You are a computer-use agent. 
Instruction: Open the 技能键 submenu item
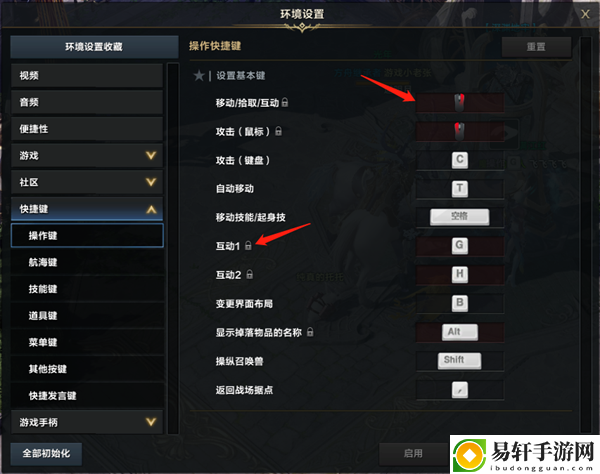pyautogui.click(x=87, y=289)
